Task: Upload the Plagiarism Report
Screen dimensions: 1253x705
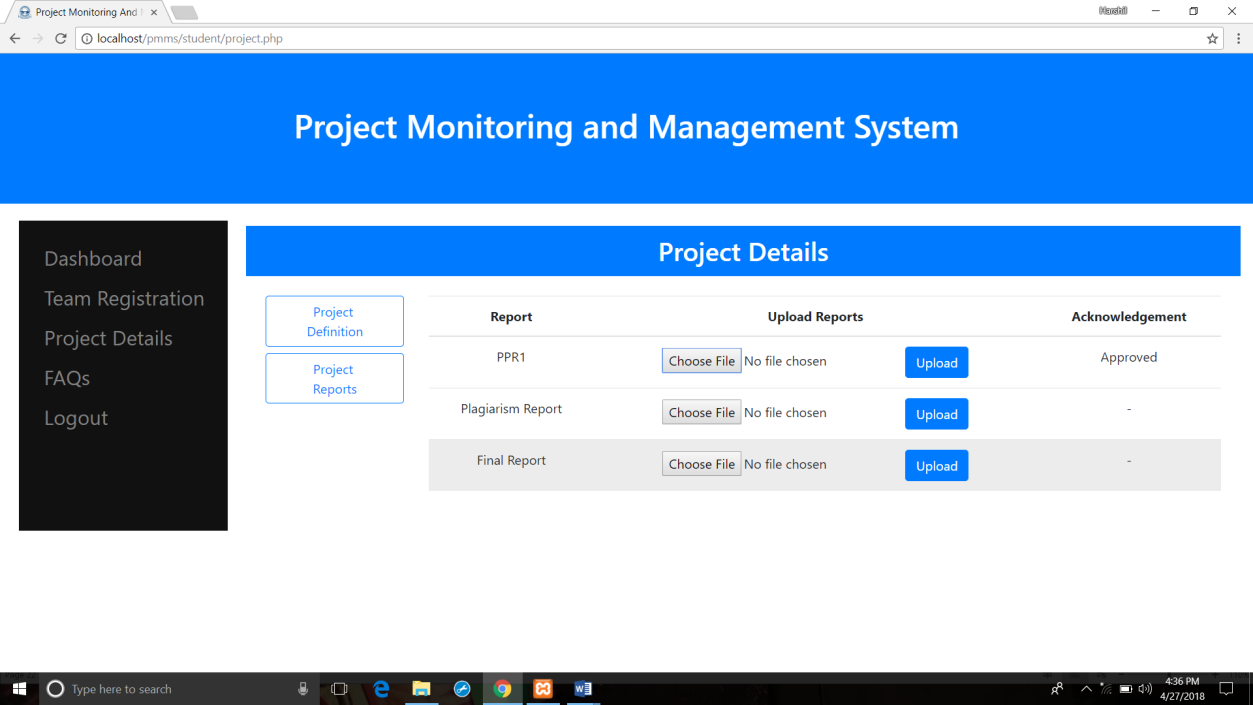Action: 936,414
